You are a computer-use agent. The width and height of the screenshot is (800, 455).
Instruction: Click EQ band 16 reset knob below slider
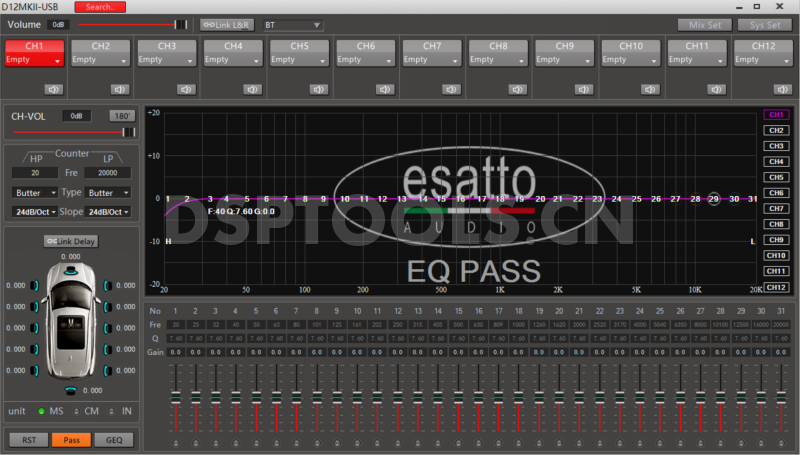pyautogui.click(x=478, y=443)
